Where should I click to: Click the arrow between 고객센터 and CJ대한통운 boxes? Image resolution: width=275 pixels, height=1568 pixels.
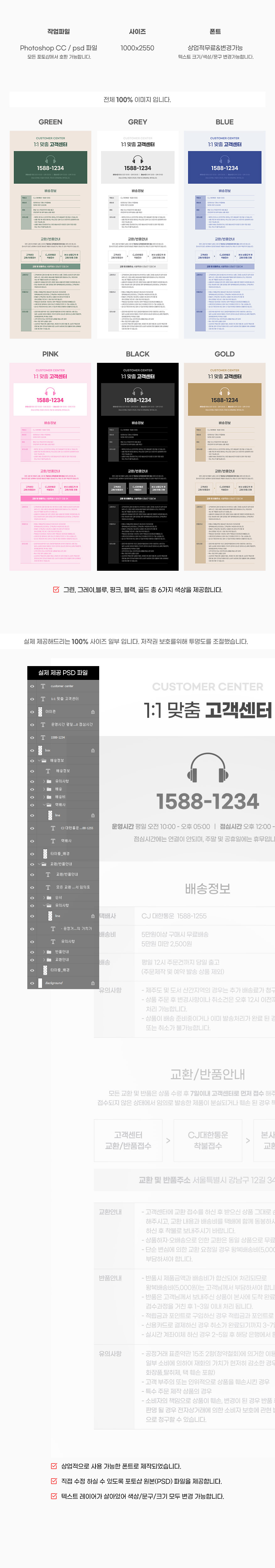coord(168,1140)
